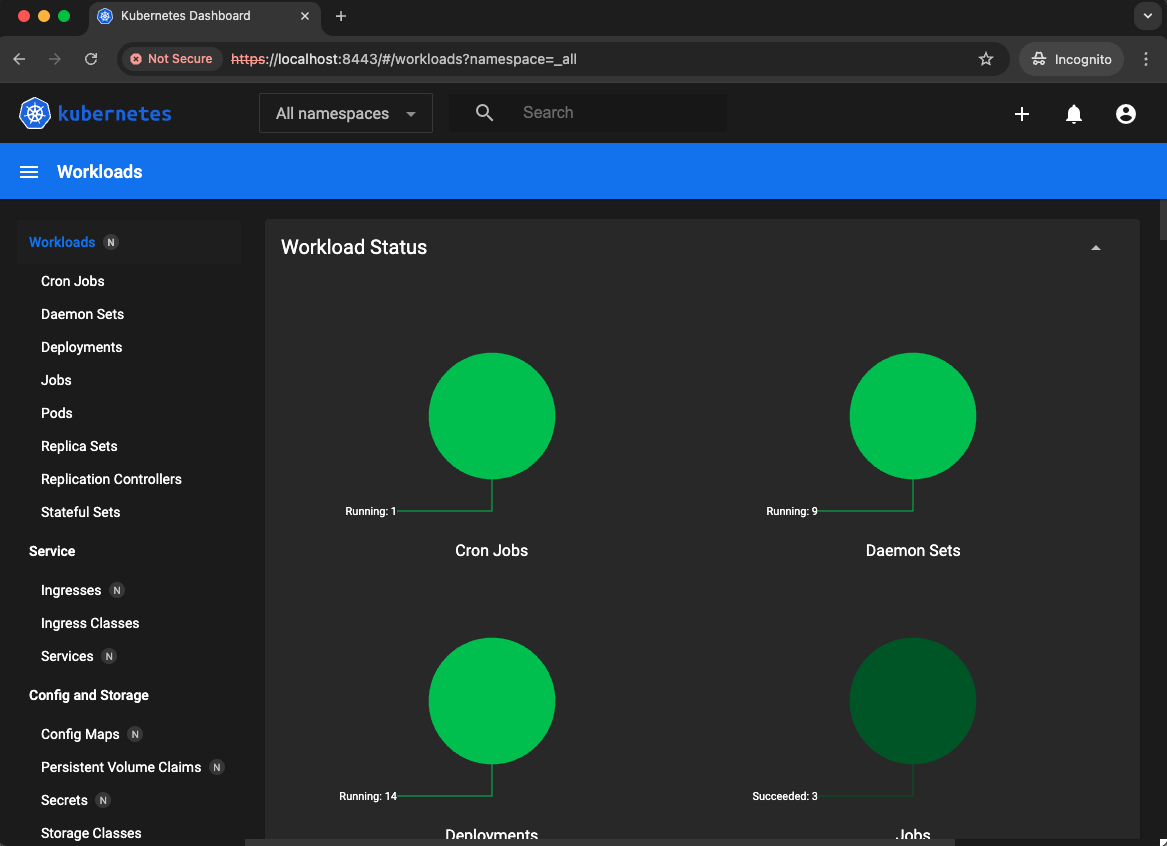Click the 'Running: 14' chart label
1167x846 pixels.
368,796
